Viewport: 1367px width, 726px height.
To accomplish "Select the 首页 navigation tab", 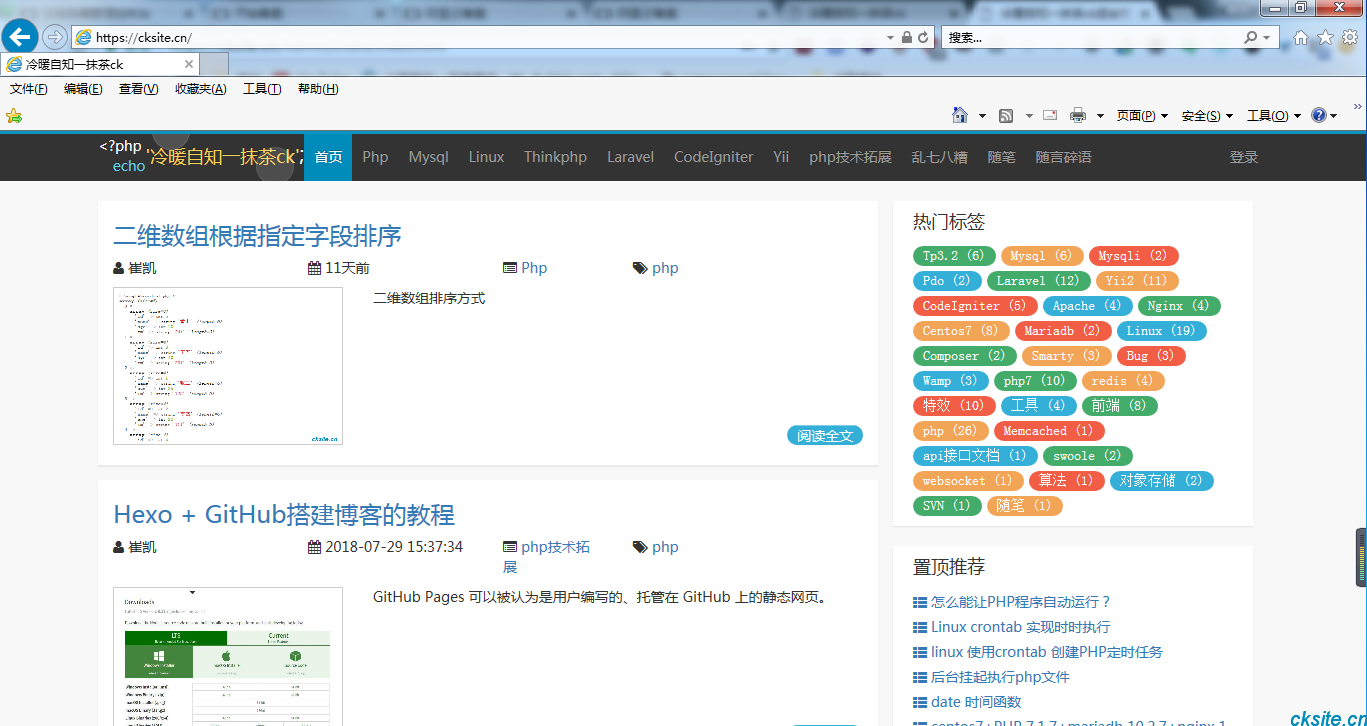I will click(x=328, y=157).
